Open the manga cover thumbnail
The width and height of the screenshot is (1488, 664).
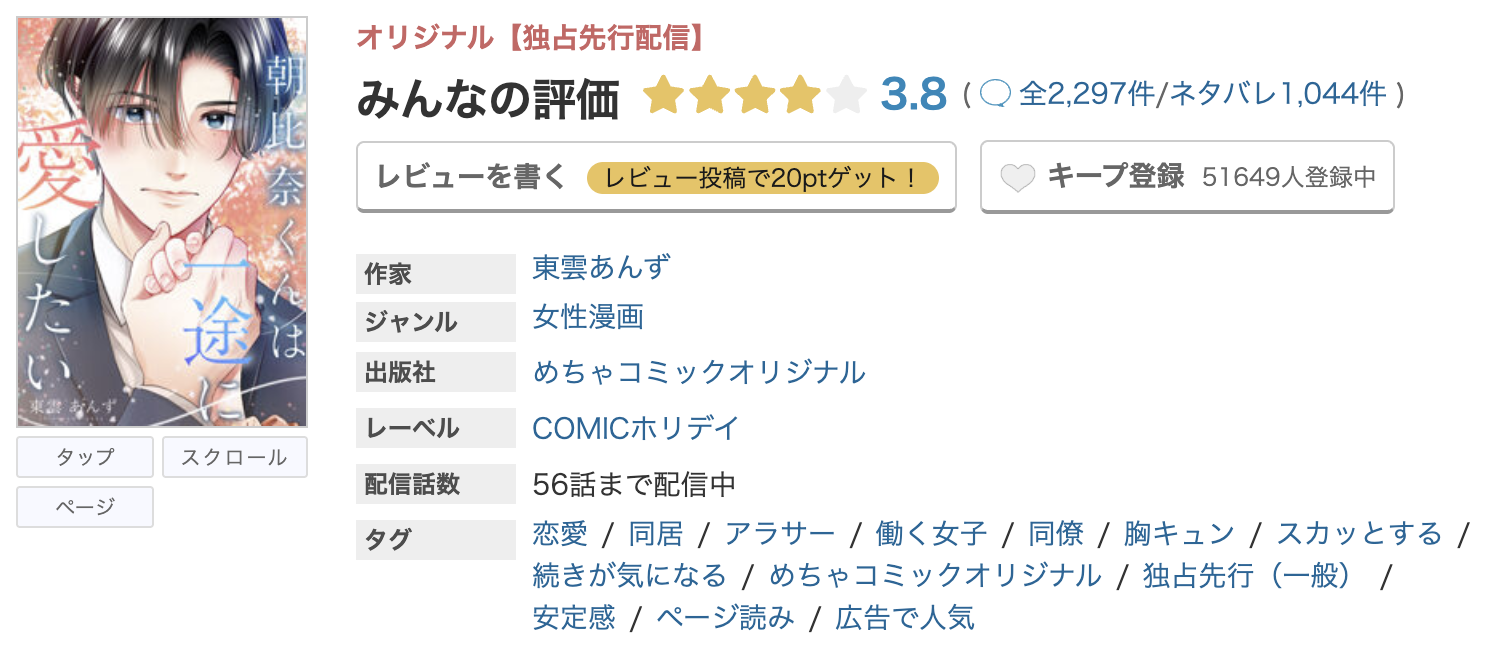(162, 222)
